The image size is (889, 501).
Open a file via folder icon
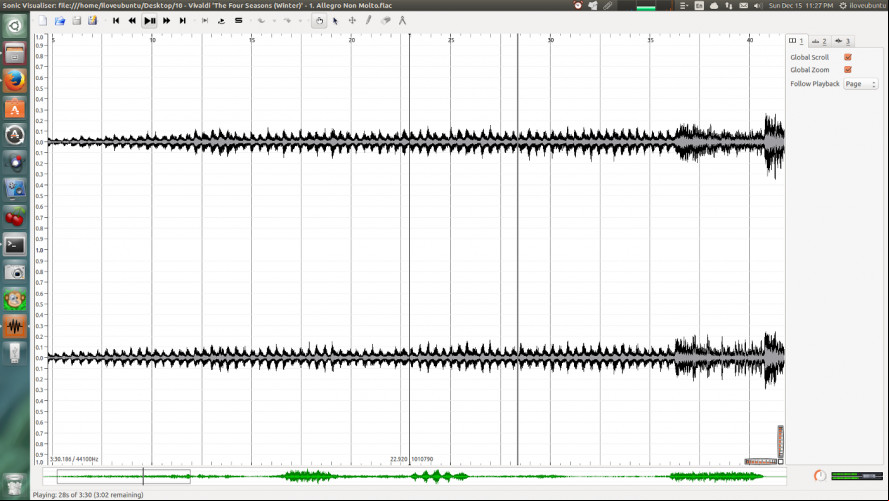(x=60, y=21)
